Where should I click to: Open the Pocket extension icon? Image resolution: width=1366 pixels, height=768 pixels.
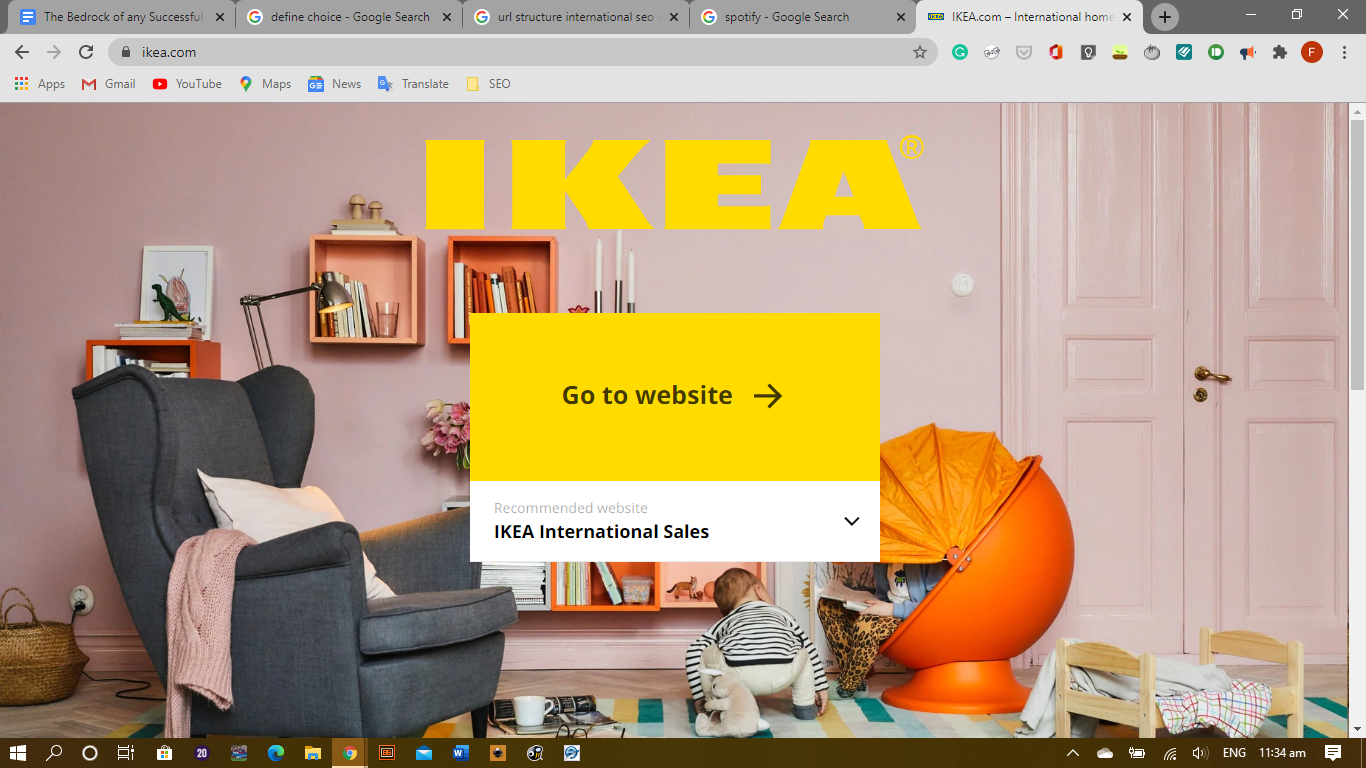(1024, 52)
